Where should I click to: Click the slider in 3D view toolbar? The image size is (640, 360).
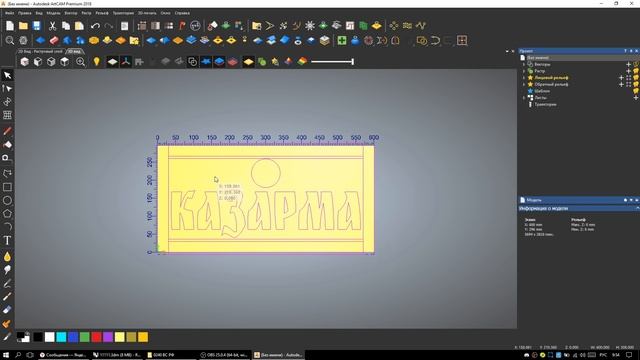[x=332, y=62]
